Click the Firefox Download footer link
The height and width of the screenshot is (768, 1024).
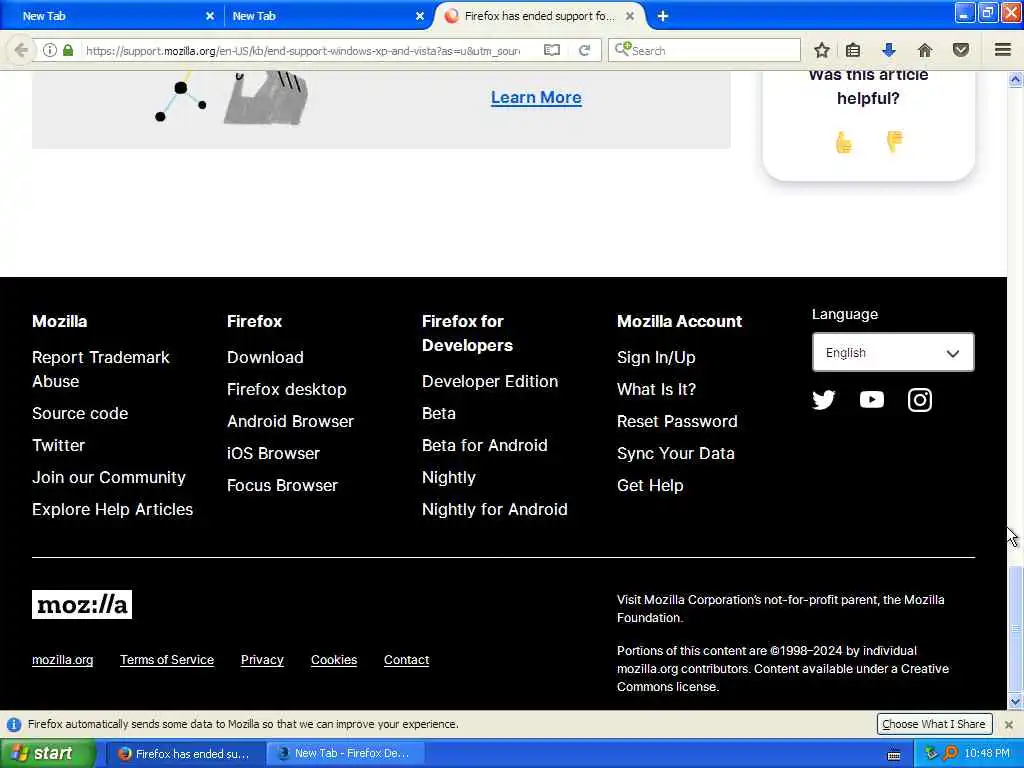coord(265,357)
